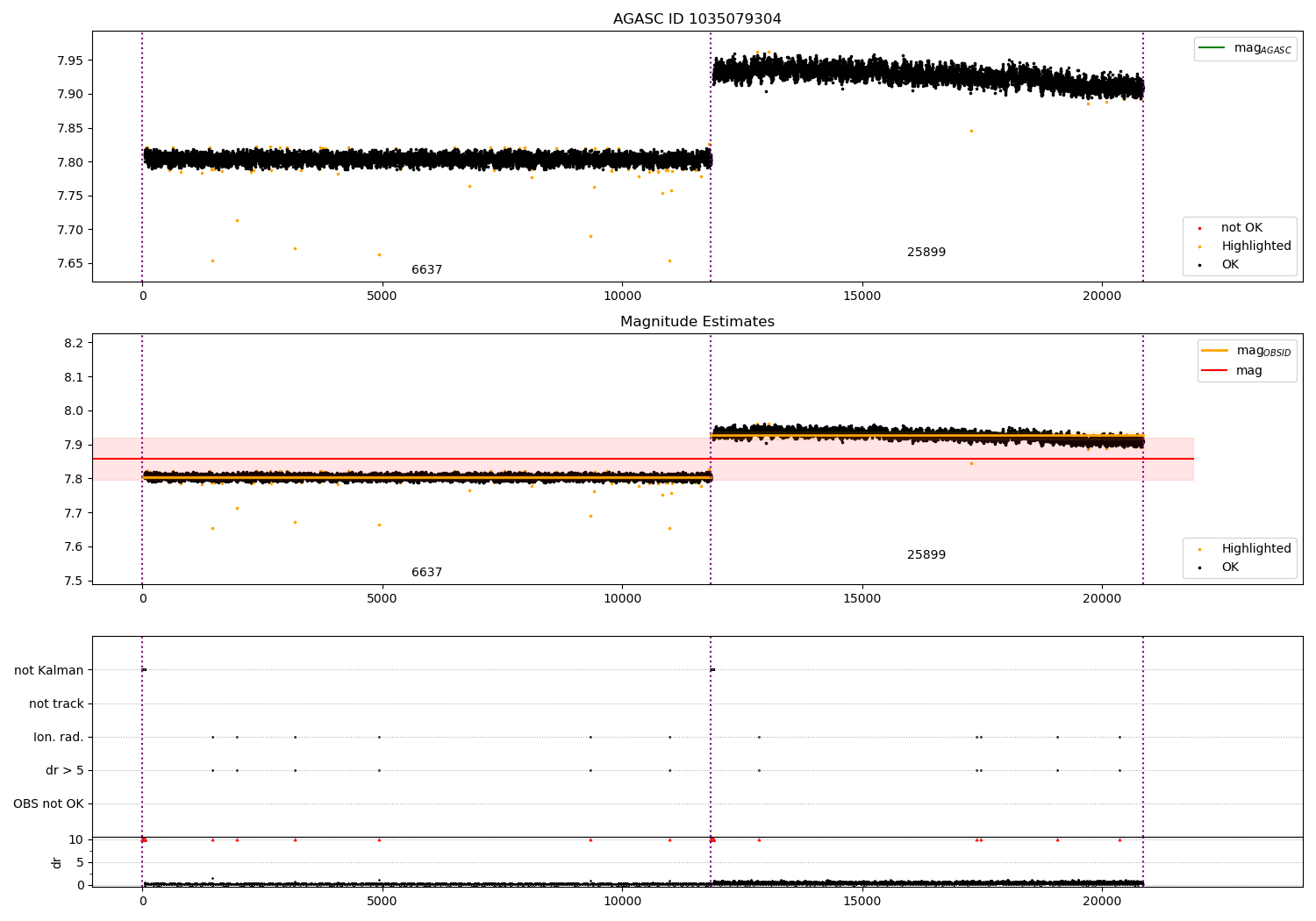Viewport: 1316px width, 921px height.
Task: Click the '25899' obsid label in Magnitude Estimates plot
Action: pyautogui.click(x=926, y=555)
